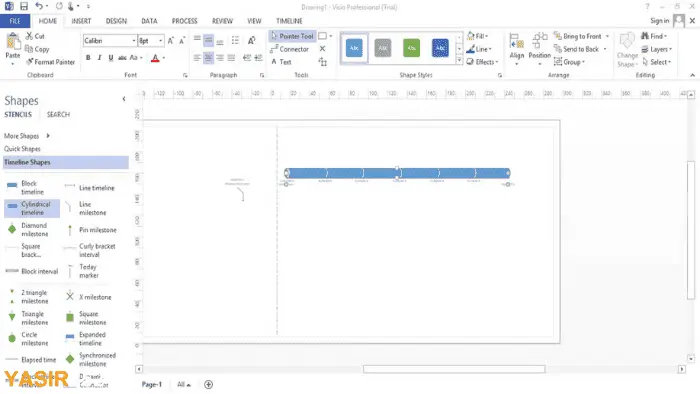Expand the Line dropdown
The height and width of the screenshot is (394, 700).
pyautogui.click(x=479, y=49)
